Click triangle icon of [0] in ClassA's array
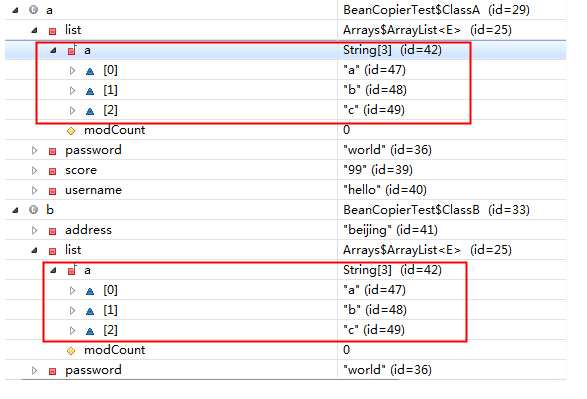The height and width of the screenshot is (399, 587). [x=90, y=71]
